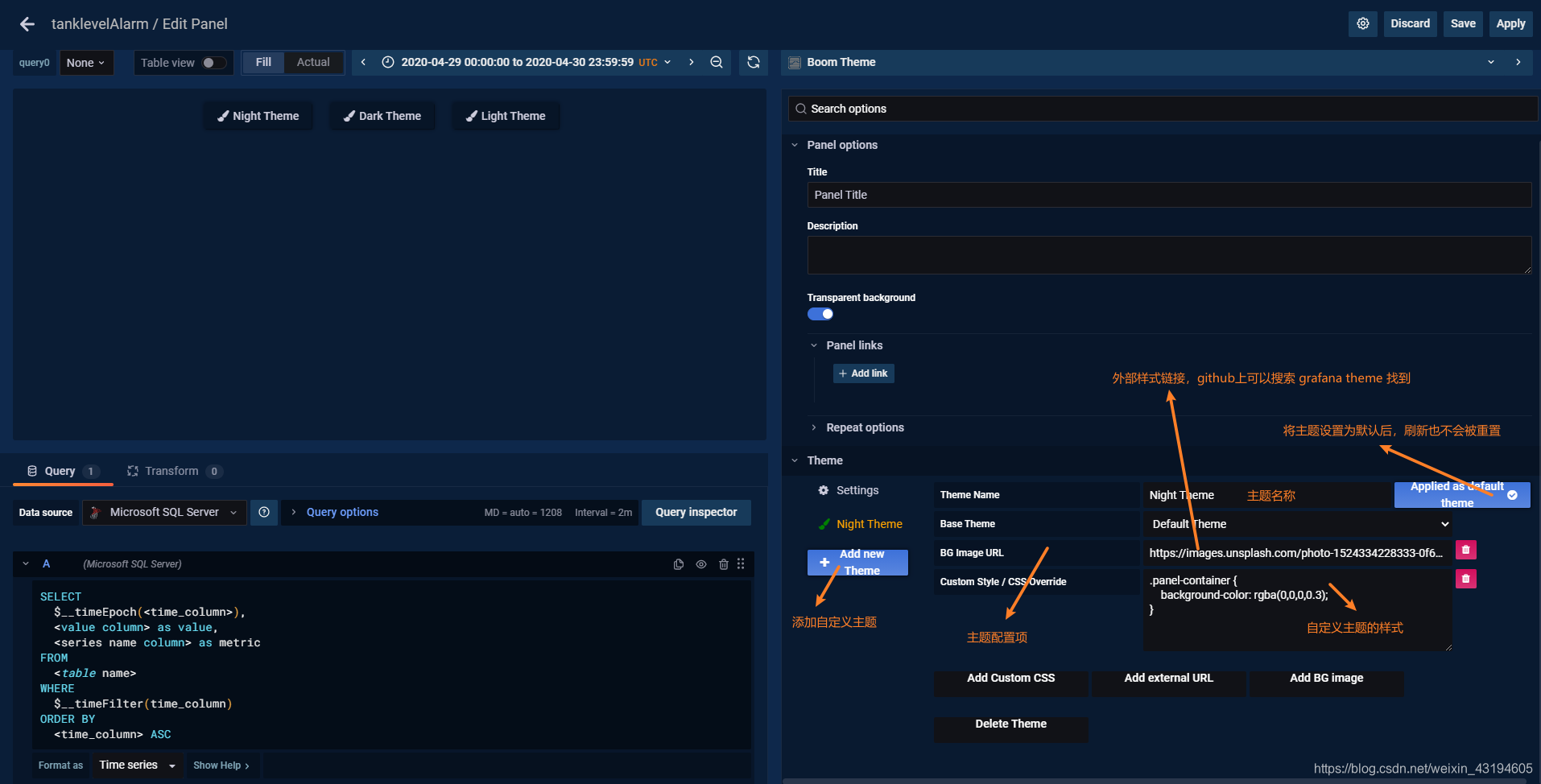Screen dimensions: 1541x784
Task: Click the Settings gear in the Theme section
Action: point(824,489)
